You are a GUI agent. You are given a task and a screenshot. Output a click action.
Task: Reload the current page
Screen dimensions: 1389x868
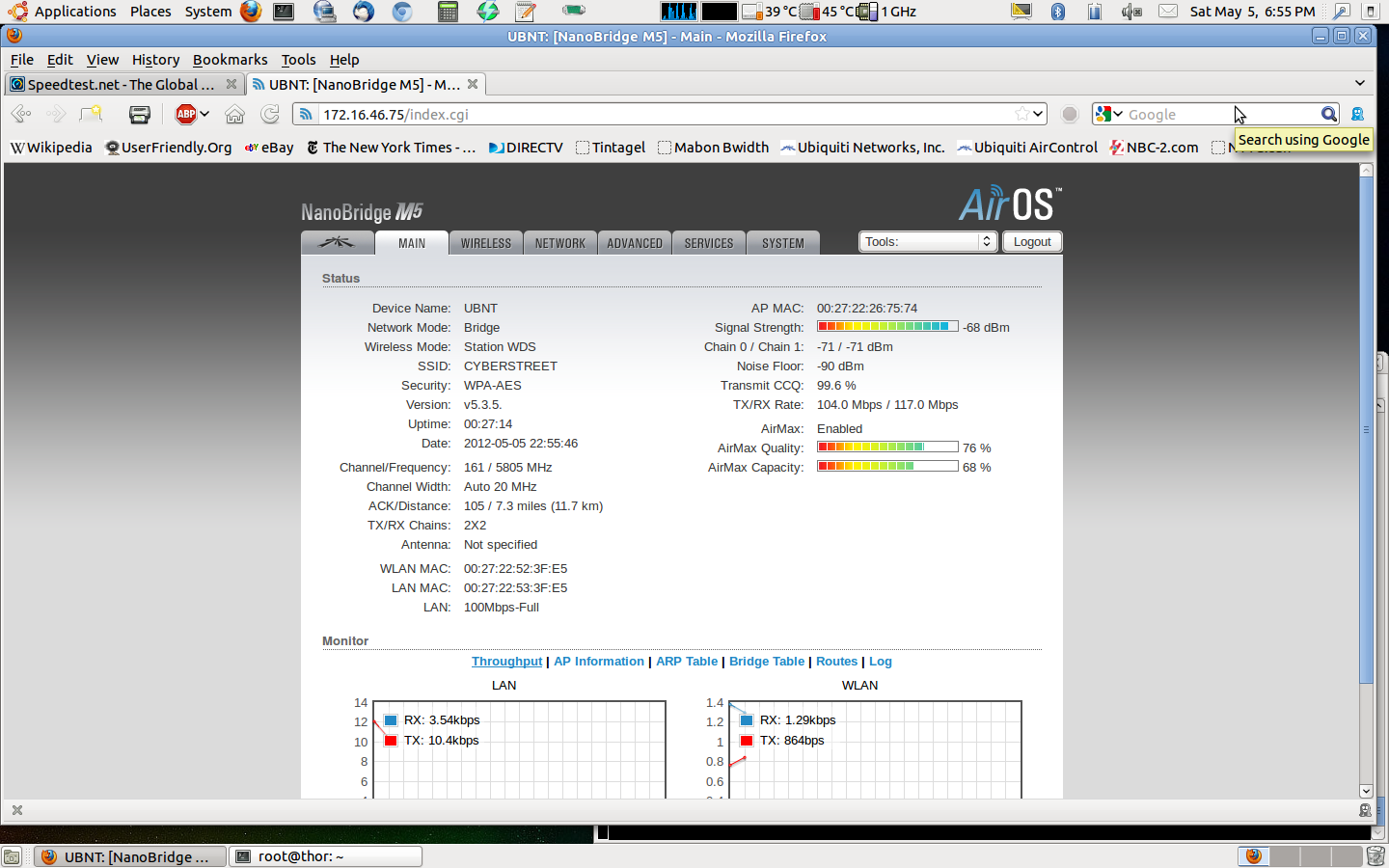tap(270, 115)
